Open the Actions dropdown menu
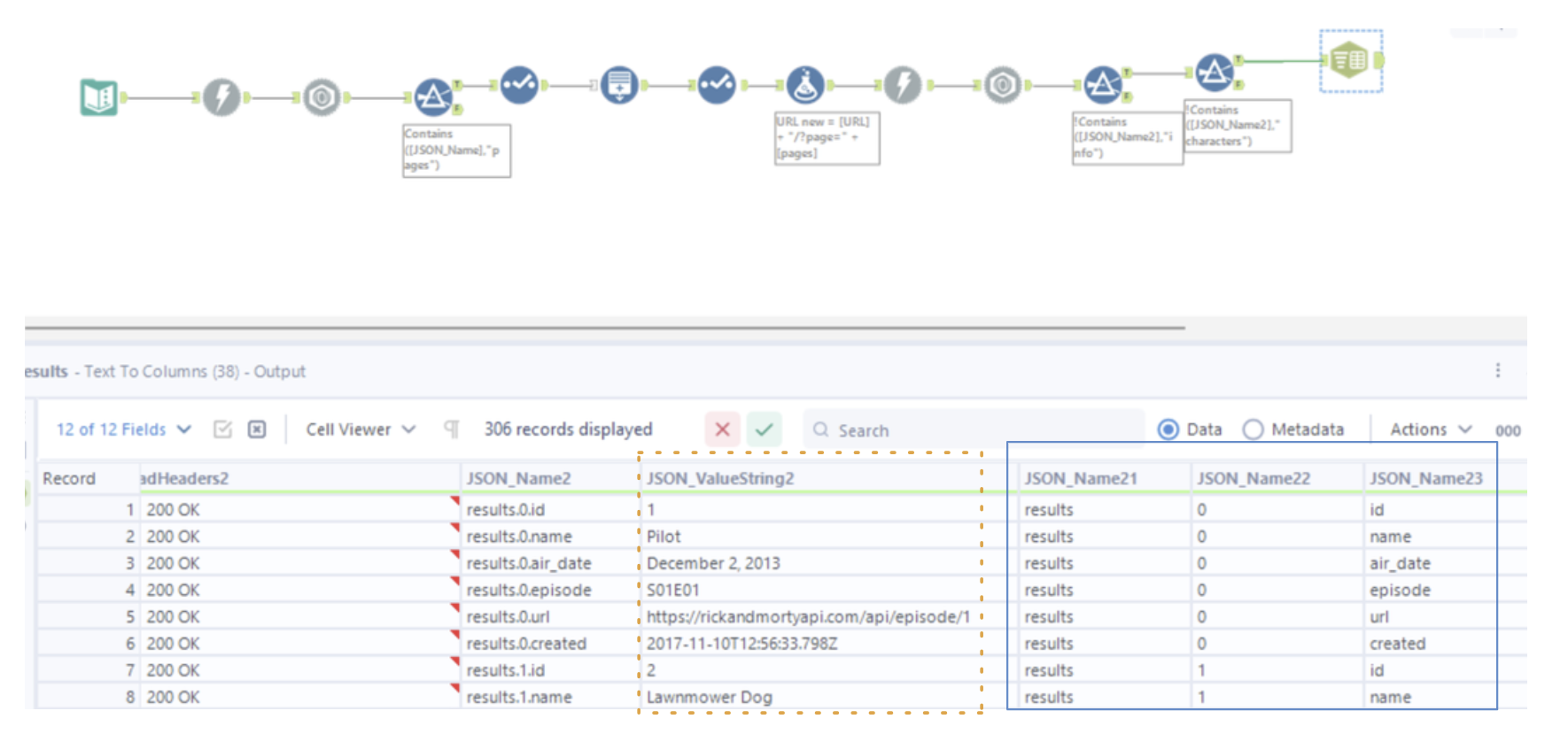This screenshot has height=742, width=1568. coord(1431,429)
